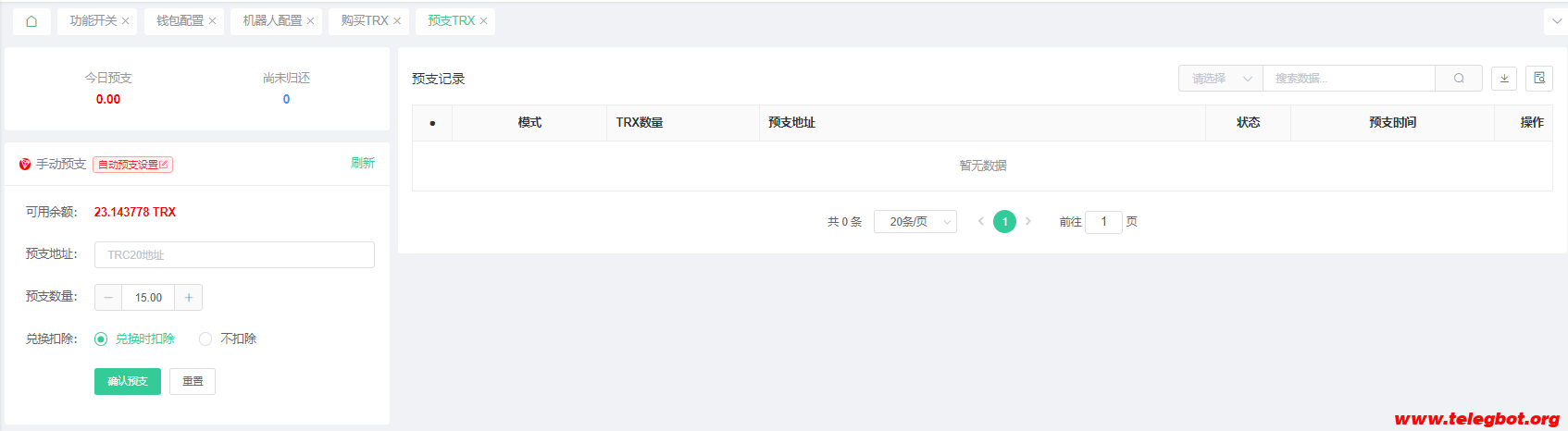Click the search magnifier icon
This screenshot has width=1568, height=431.
pyautogui.click(x=1459, y=79)
